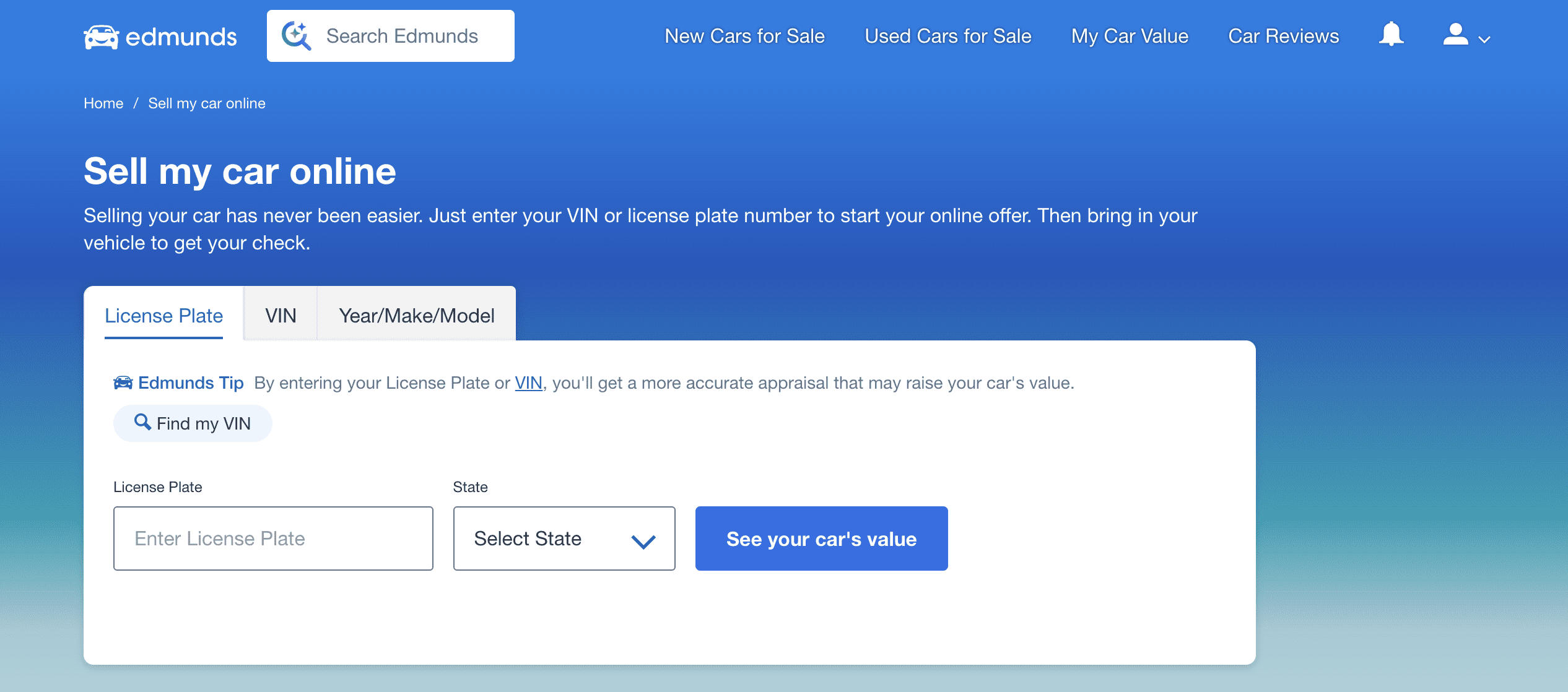Go to Home breadcrumb
Screen dimensions: 1568x692
[x=103, y=103]
